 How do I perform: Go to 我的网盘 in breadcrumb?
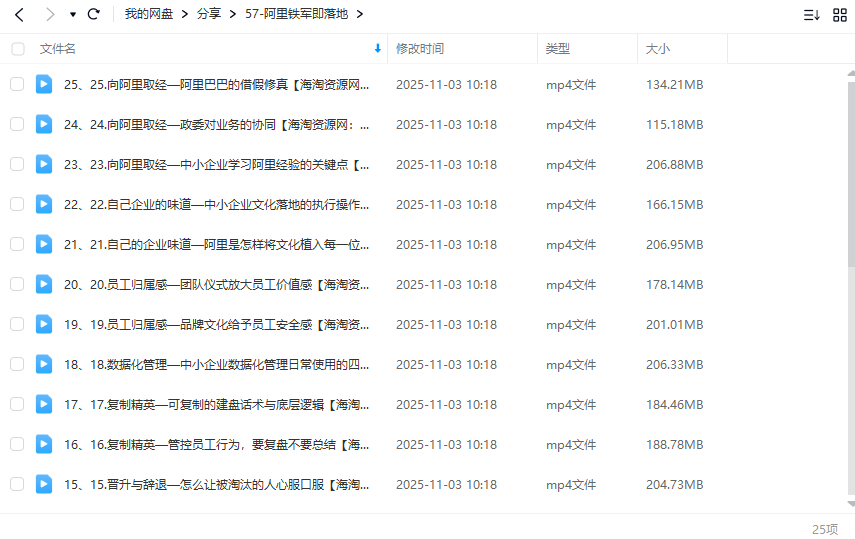point(149,15)
